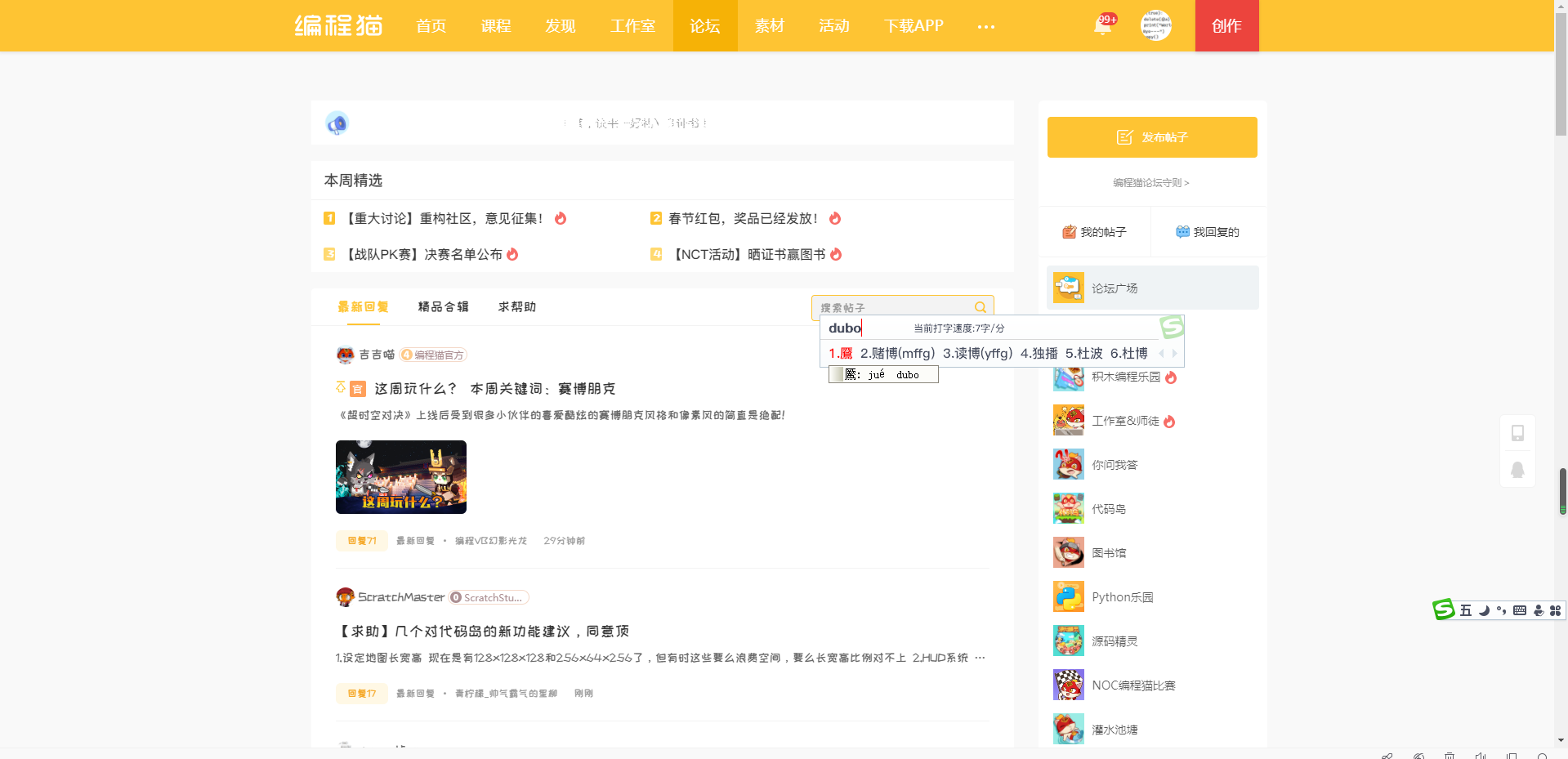Click the mobile phone floating icon
Image resolution: width=1568 pixels, height=759 pixels.
pyautogui.click(x=1517, y=433)
